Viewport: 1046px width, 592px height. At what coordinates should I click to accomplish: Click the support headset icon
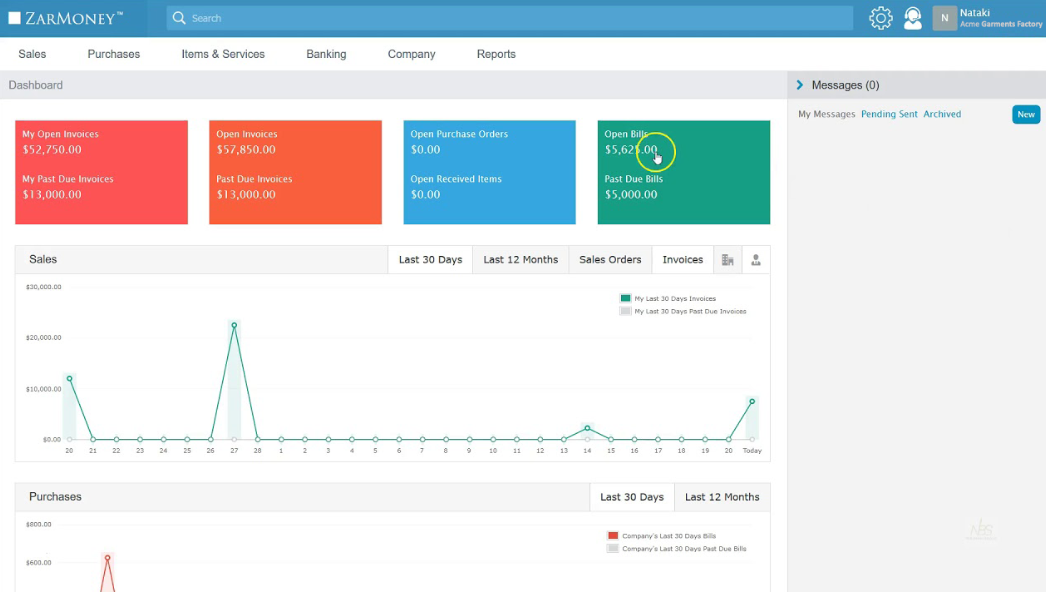coord(912,18)
